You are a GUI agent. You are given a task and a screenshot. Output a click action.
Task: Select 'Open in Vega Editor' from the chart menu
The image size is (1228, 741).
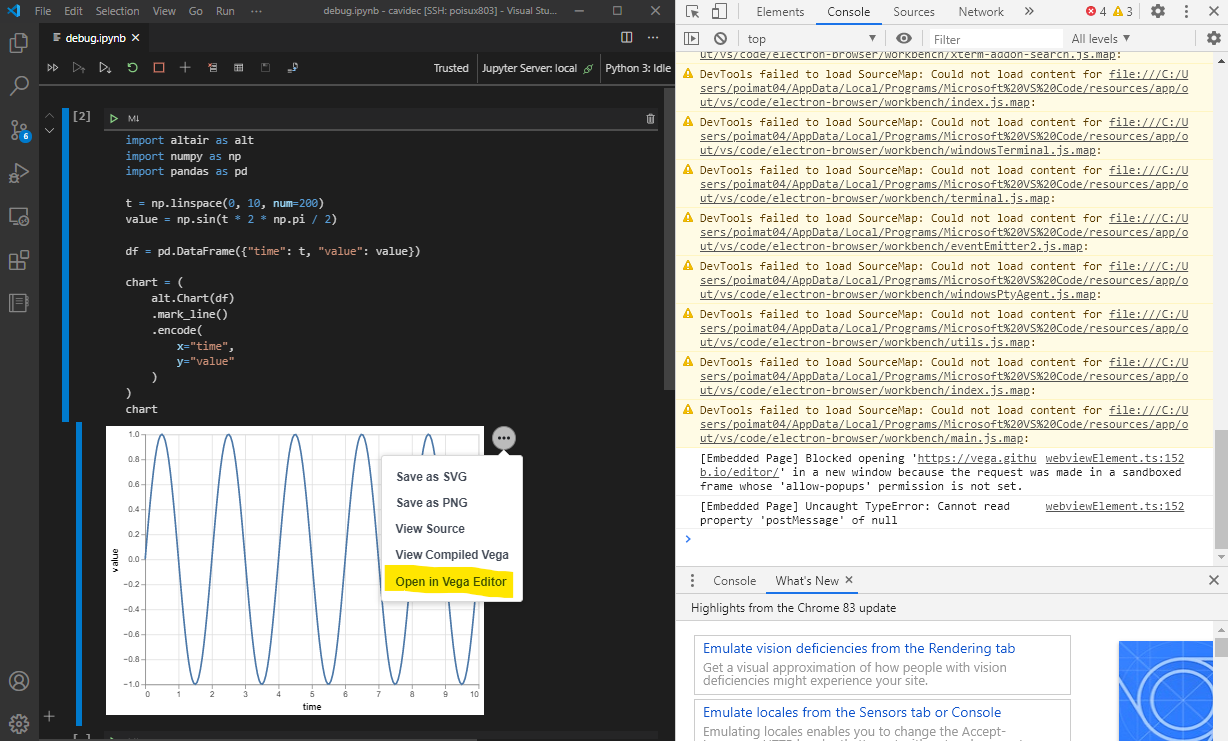(x=448, y=581)
